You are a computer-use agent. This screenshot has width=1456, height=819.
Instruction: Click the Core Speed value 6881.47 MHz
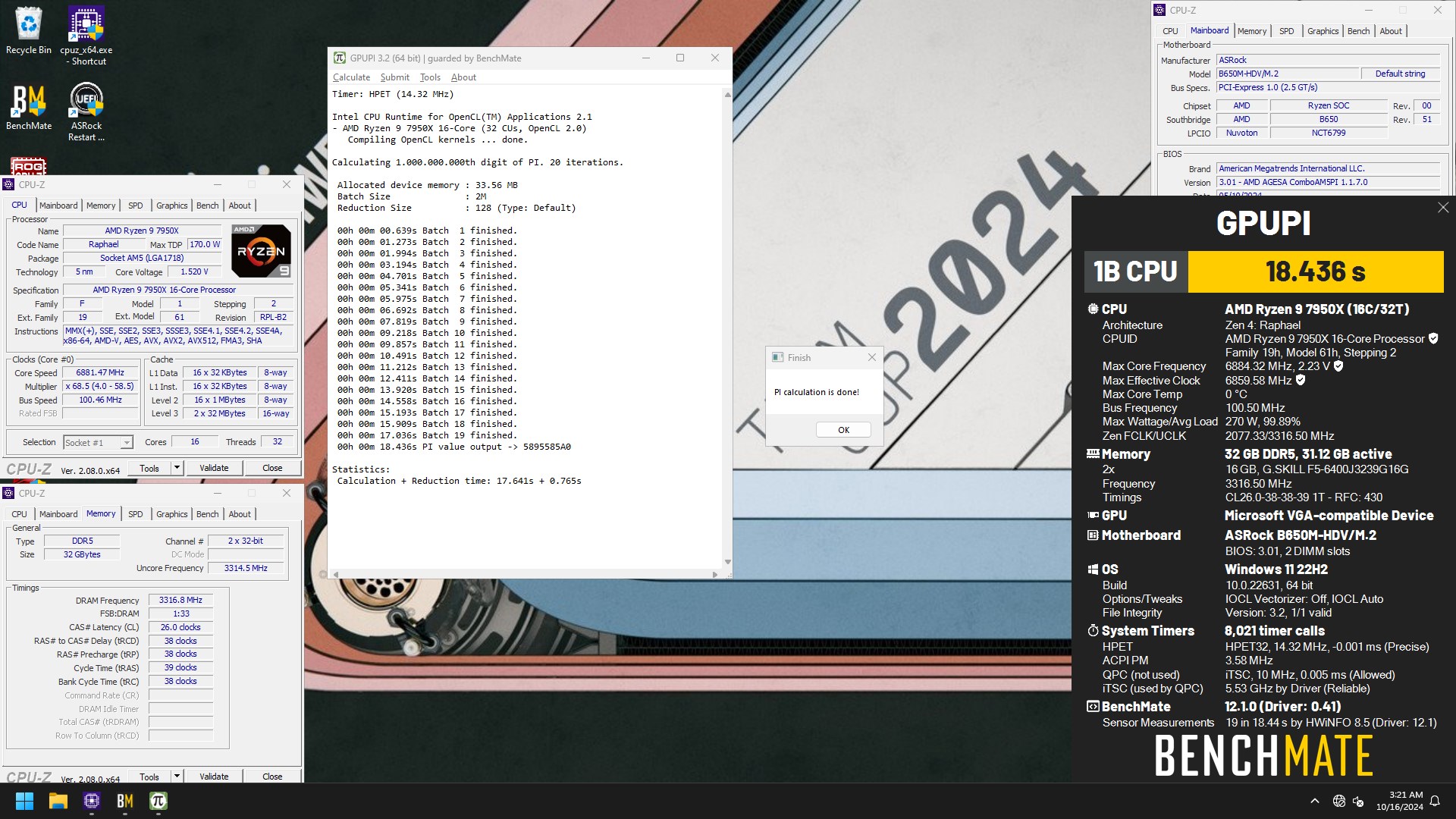pyautogui.click(x=100, y=373)
